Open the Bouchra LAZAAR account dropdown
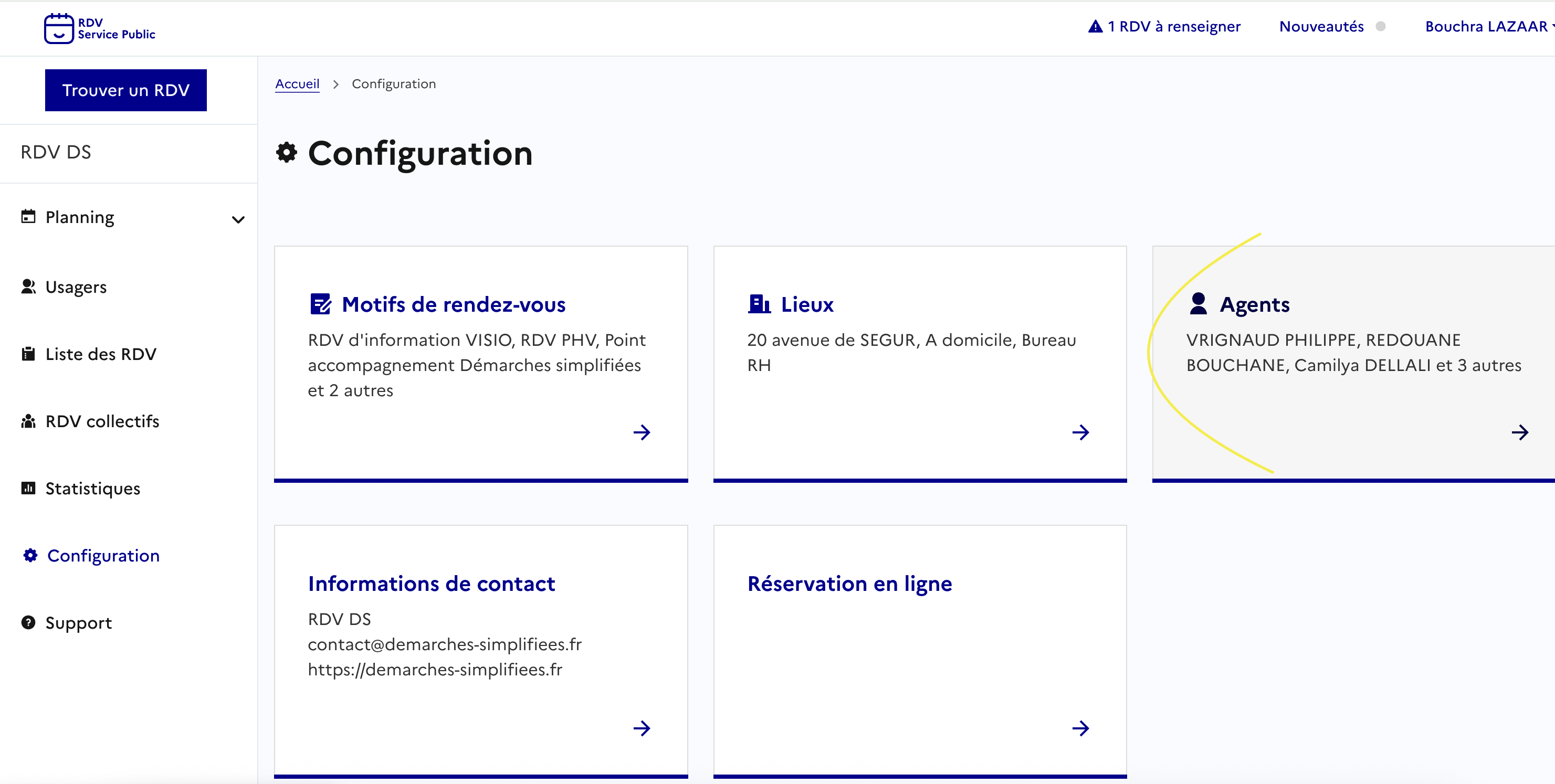 (1488, 27)
